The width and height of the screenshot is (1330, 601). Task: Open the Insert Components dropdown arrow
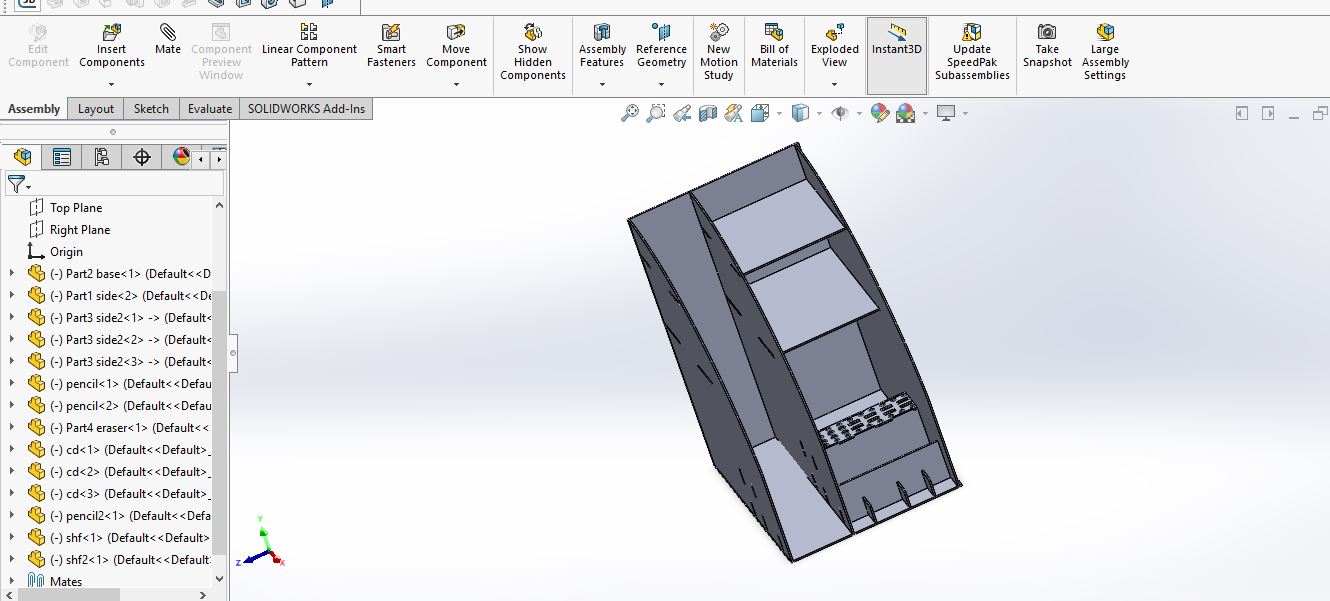112,85
